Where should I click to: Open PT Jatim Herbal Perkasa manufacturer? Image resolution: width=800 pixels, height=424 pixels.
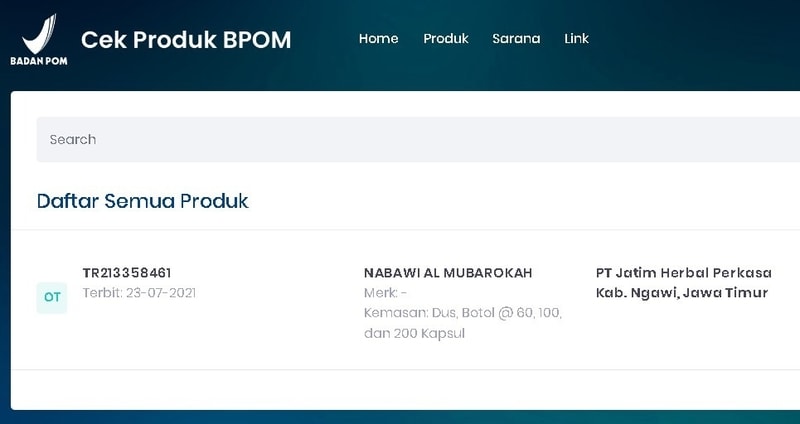[684, 273]
